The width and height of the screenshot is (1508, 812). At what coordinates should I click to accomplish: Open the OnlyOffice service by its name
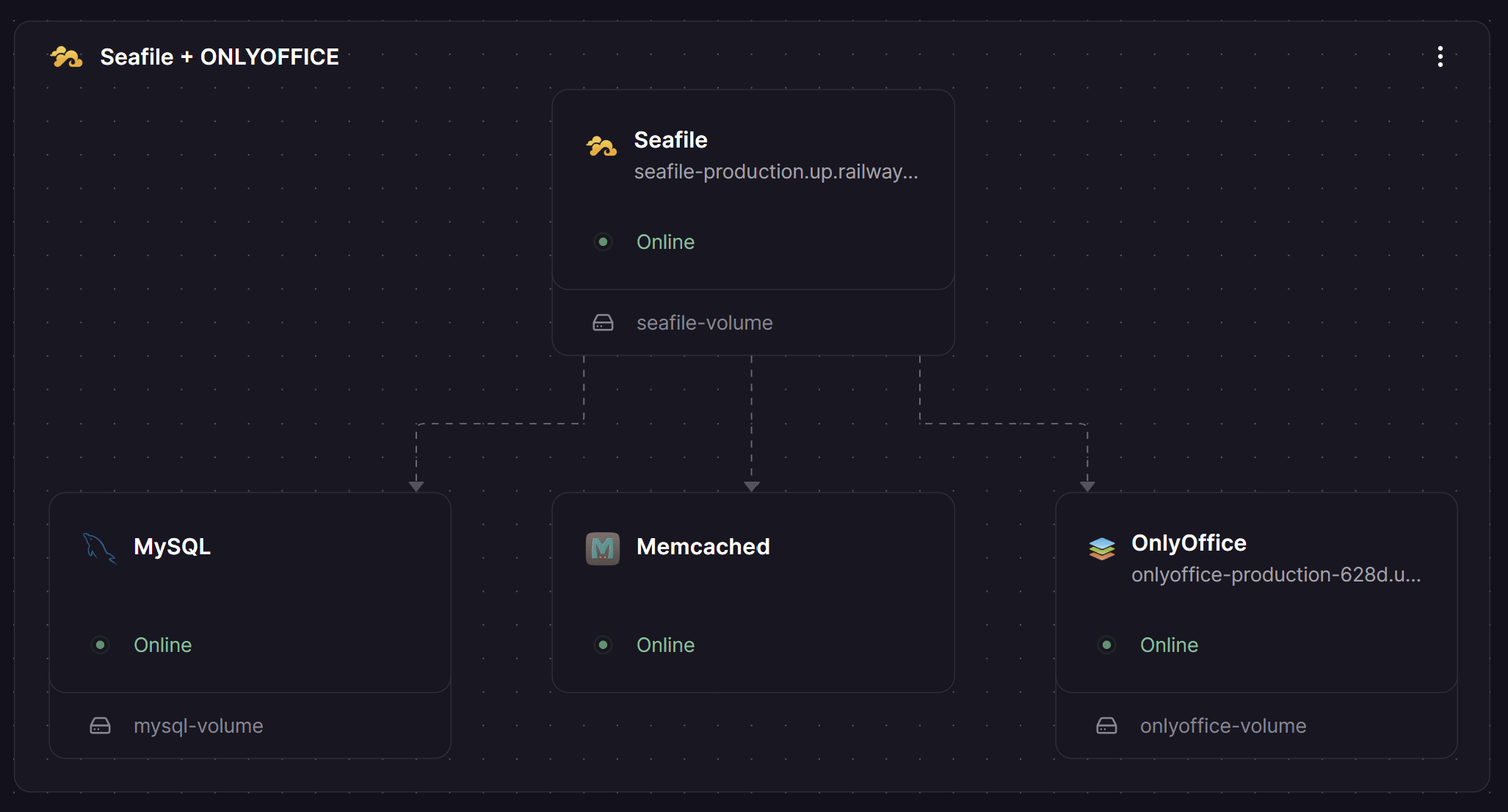tap(1189, 543)
